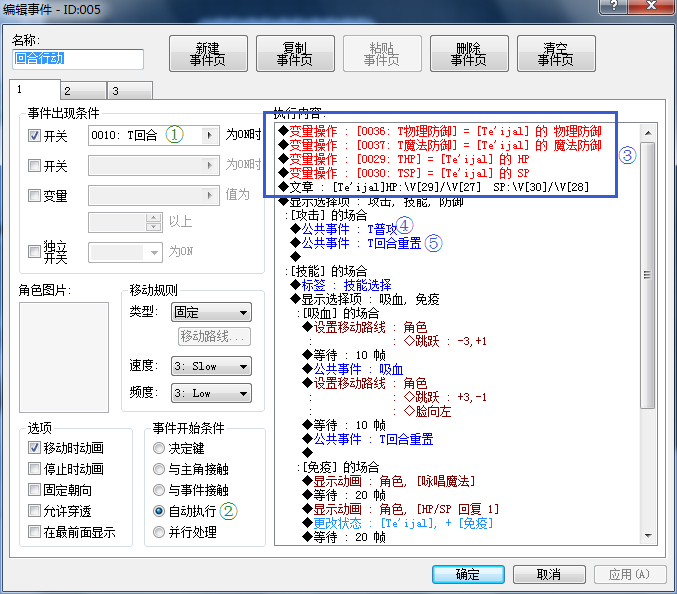Image resolution: width=677 pixels, height=594 pixels.
Task: Toggle the 在最前面显示 option
Action: coord(34,531)
